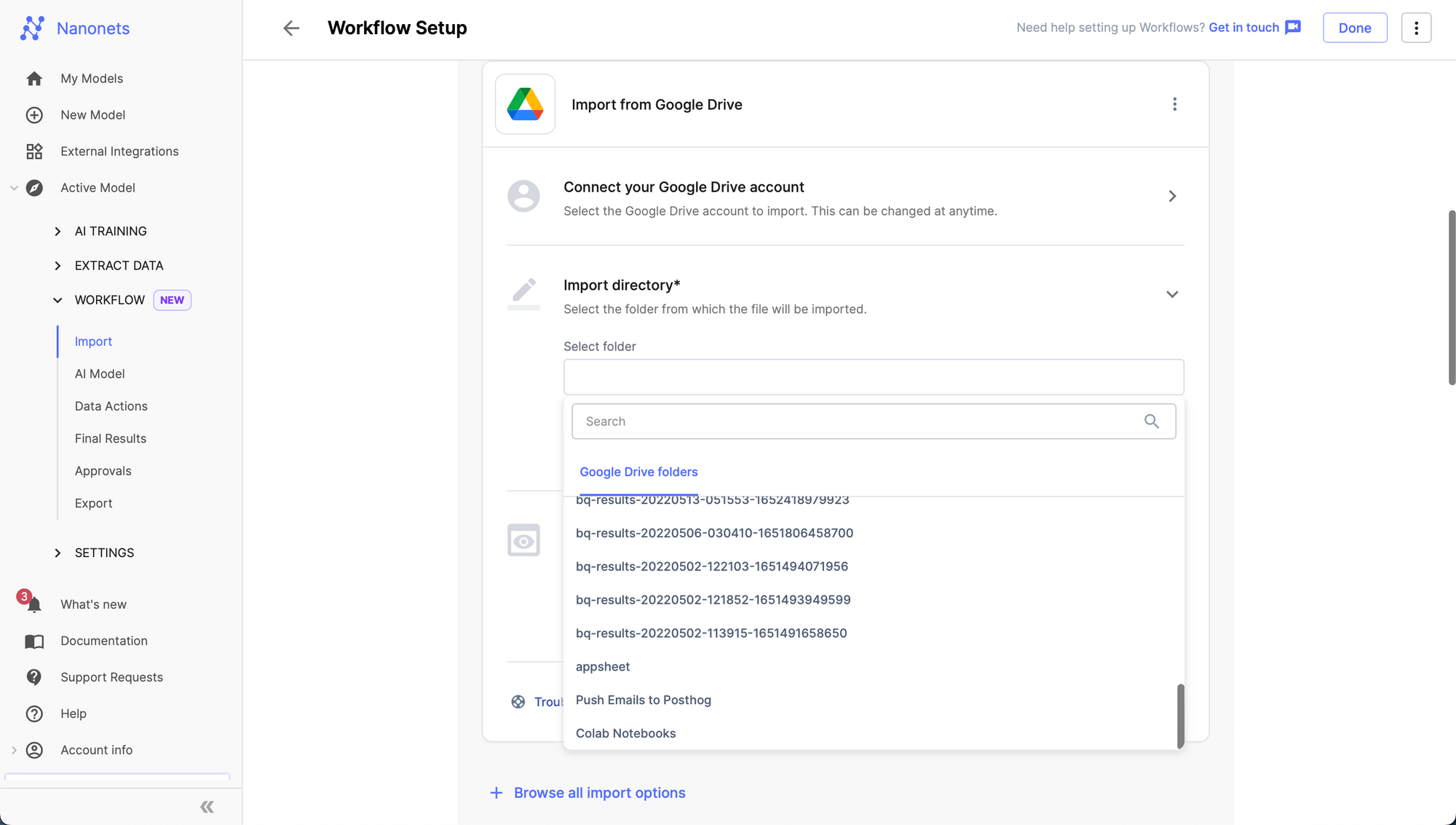
Task: Open What's new notification bell
Action: [x=33, y=604]
